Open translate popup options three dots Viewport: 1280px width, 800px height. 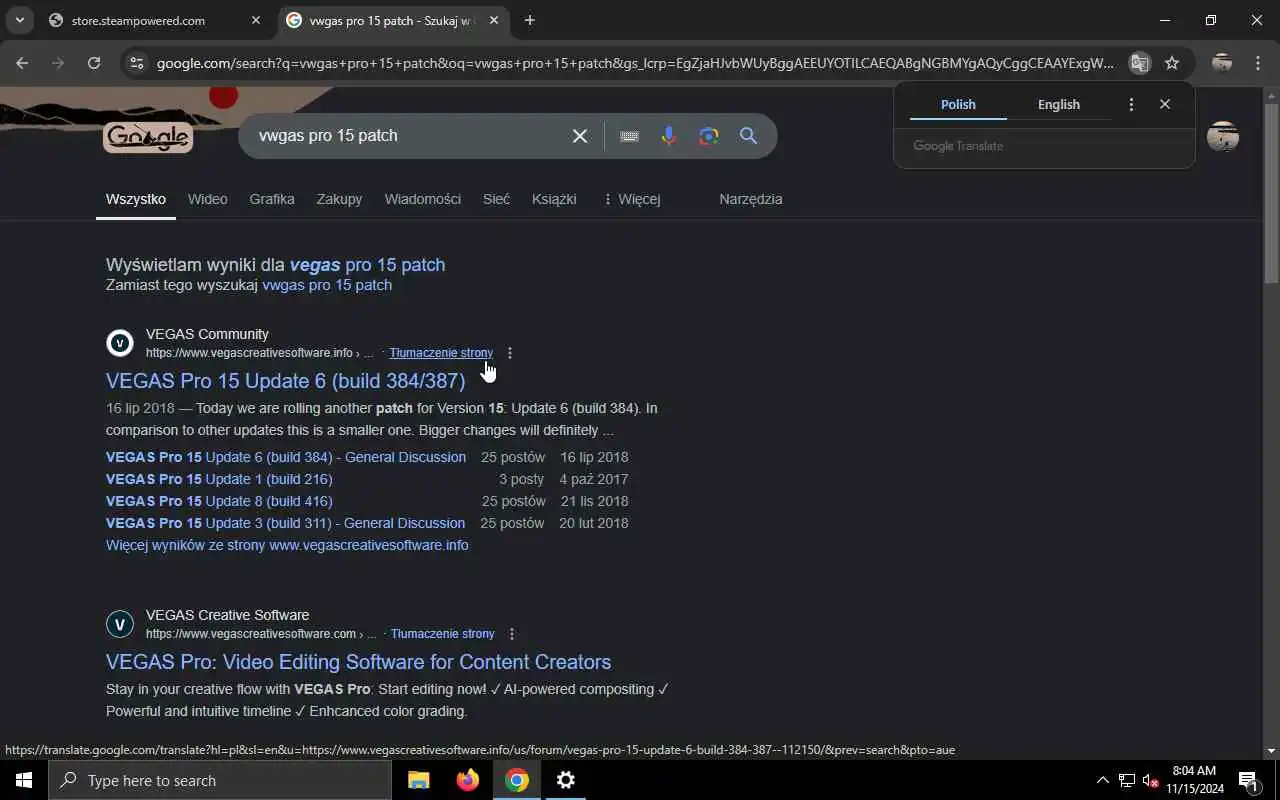(x=1131, y=104)
